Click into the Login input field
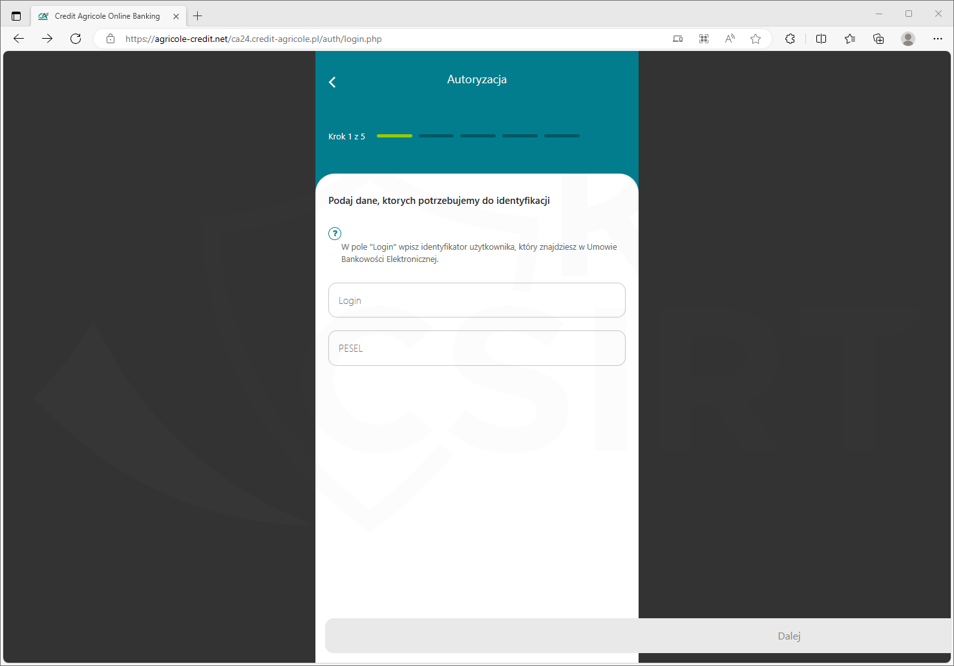 (477, 300)
